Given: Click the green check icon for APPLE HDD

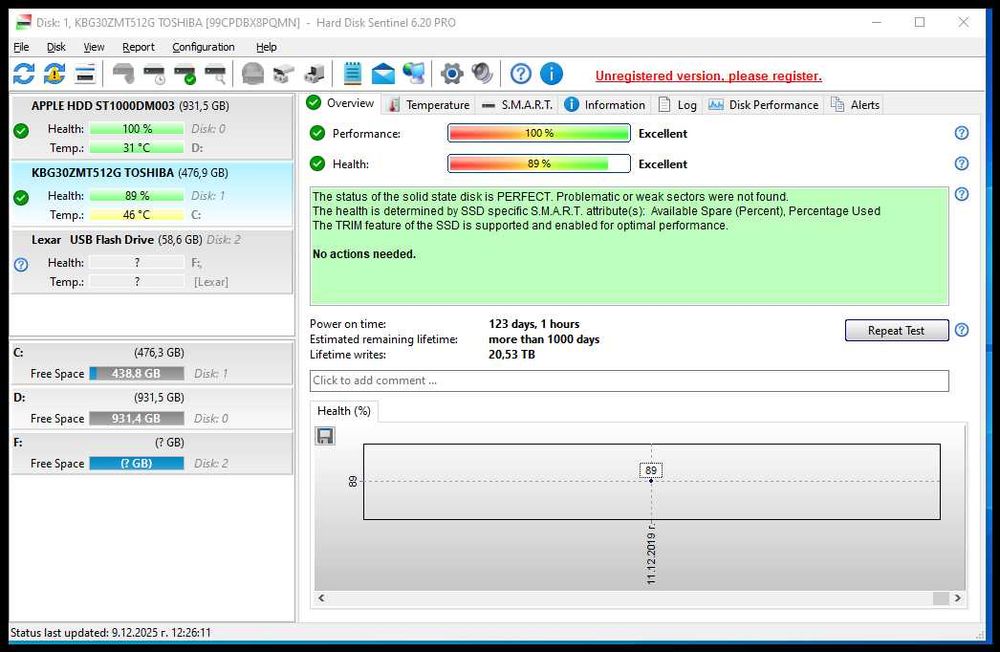Looking at the screenshot, I should click(x=21, y=131).
